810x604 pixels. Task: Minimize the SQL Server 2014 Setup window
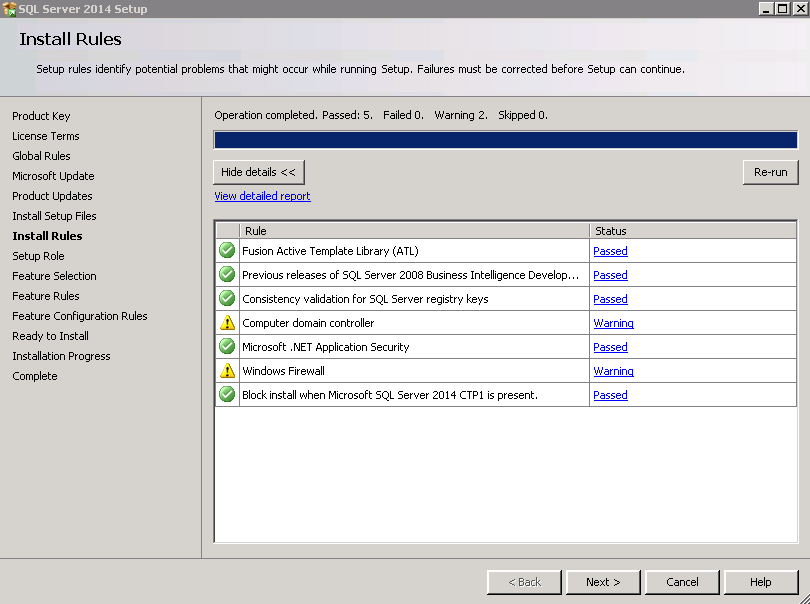pos(767,9)
